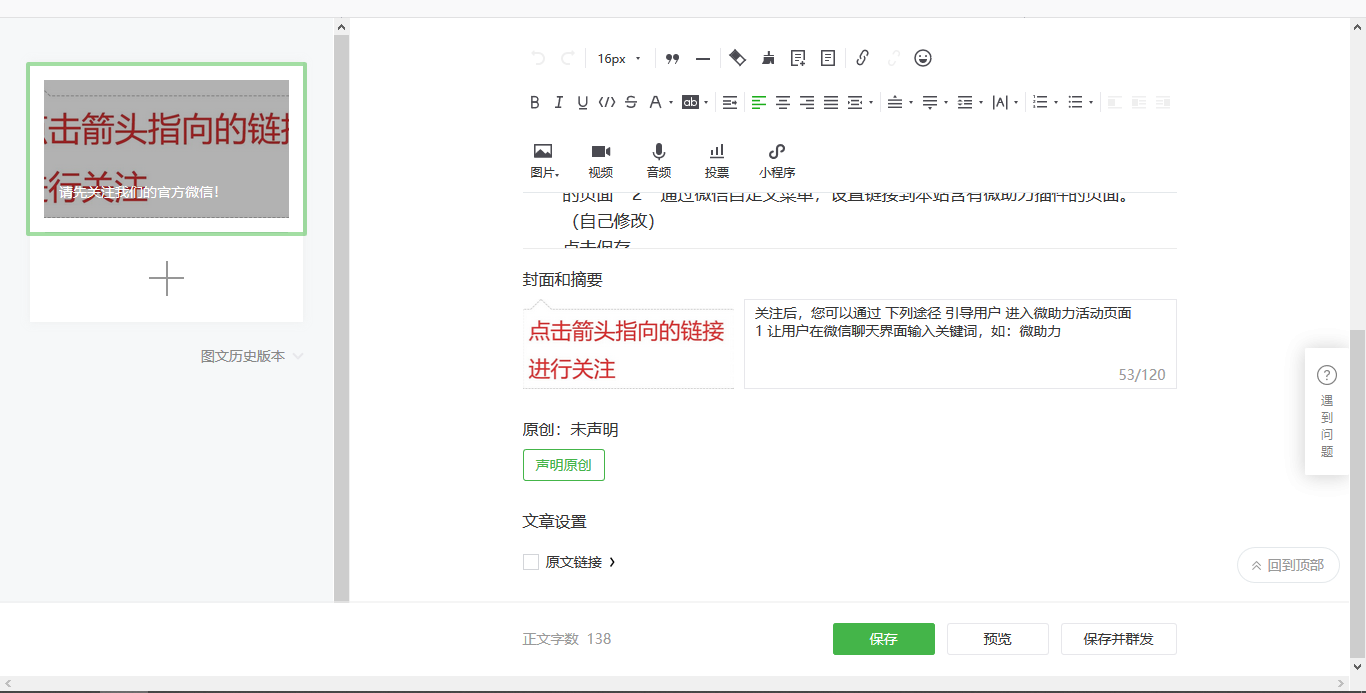Click the 正文字数 138 word count
This screenshot has width=1366, height=693.
click(567, 639)
